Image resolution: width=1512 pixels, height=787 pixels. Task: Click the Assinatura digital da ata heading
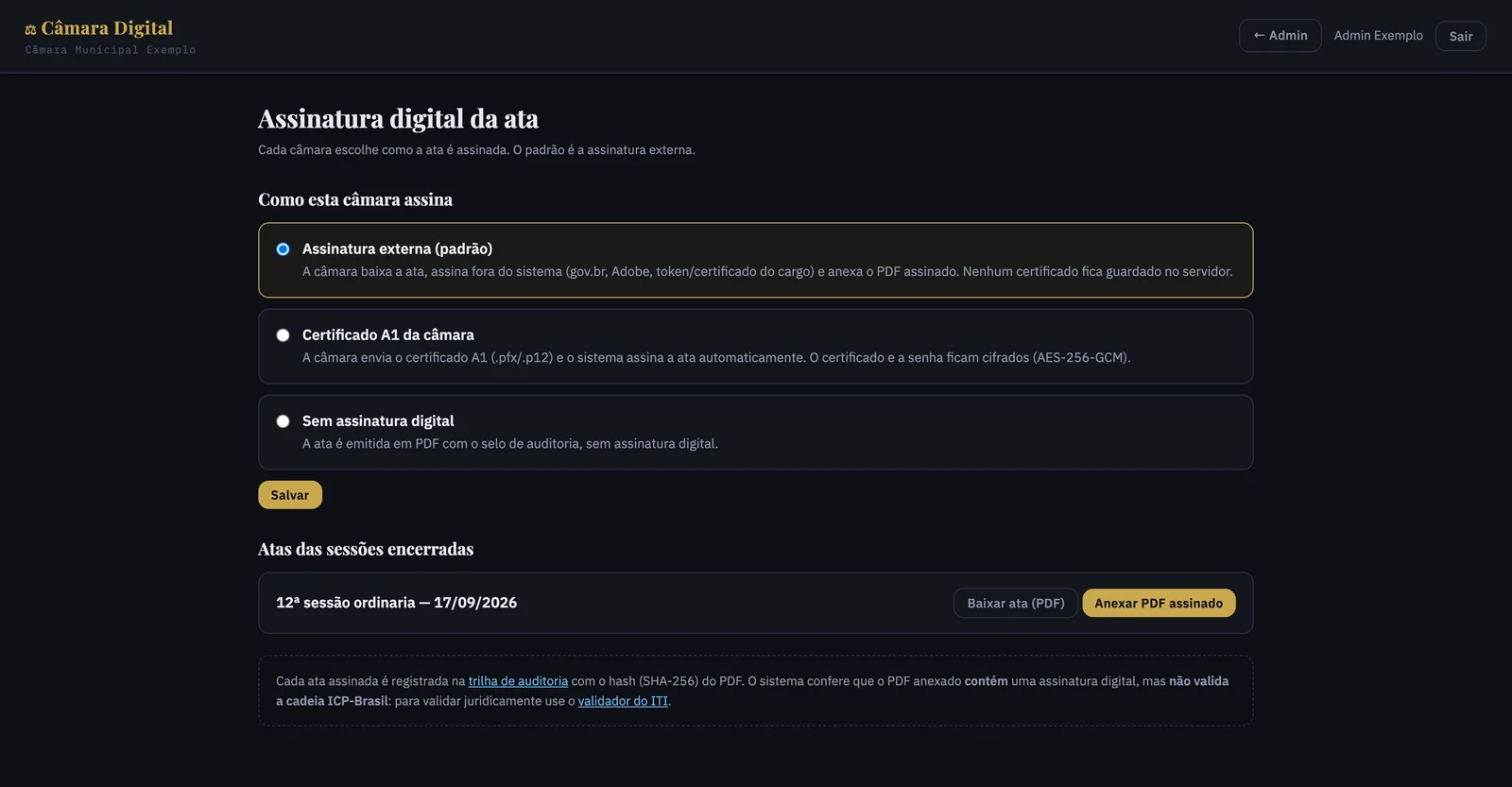398,119
